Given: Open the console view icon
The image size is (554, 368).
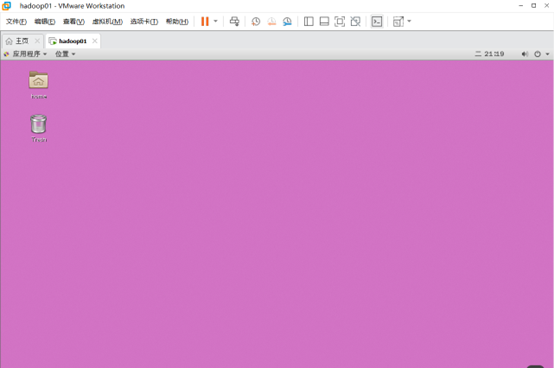Looking at the screenshot, I should [x=377, y=22].
